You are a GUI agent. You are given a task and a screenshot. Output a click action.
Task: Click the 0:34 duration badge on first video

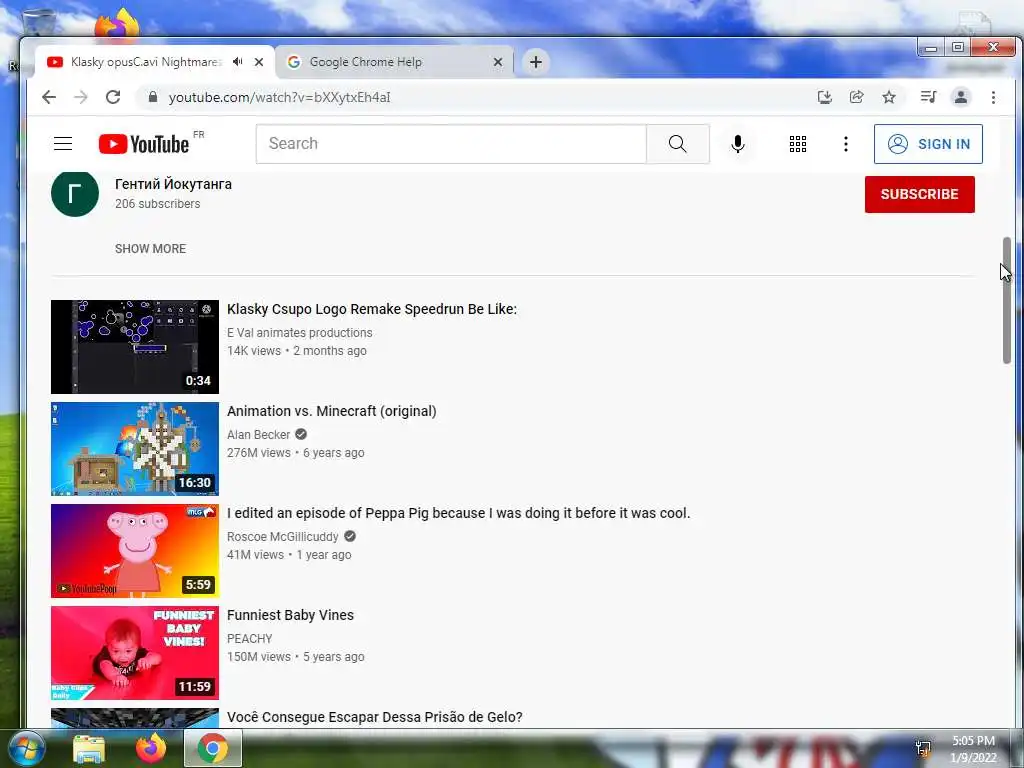pos(198,381)
